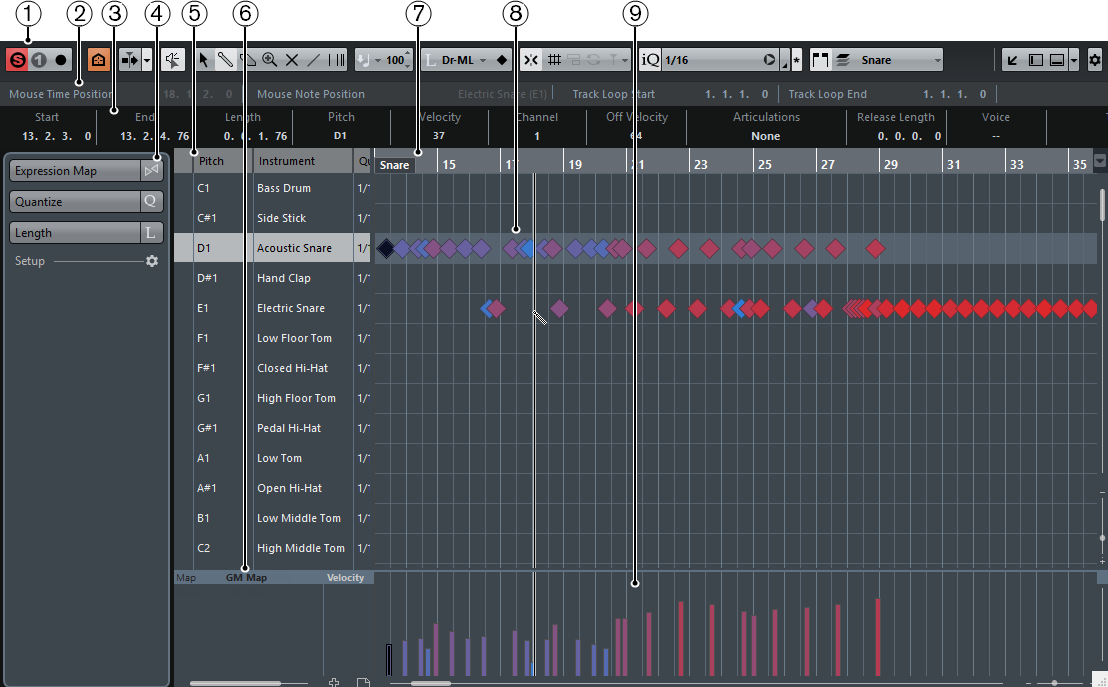Select the Erase tool
The image size is (1108, 687).
247,60
